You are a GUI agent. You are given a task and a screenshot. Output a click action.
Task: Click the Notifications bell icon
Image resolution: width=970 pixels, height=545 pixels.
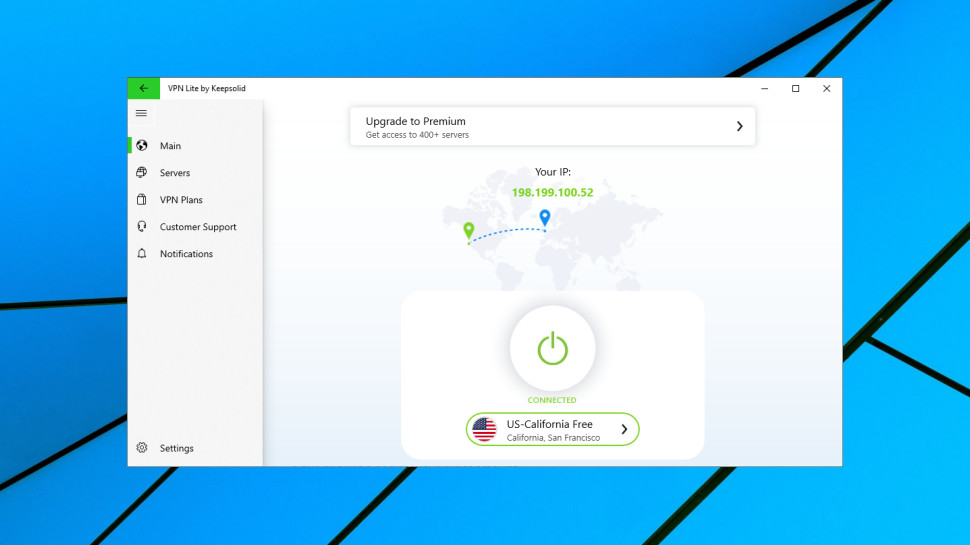tap(142, 254)
